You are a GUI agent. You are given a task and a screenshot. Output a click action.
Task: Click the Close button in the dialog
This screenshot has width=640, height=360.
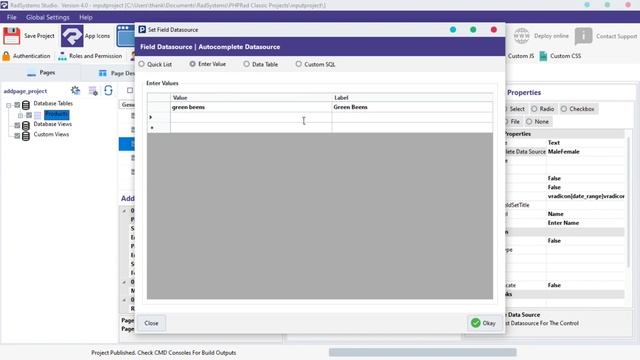point(151,323)
